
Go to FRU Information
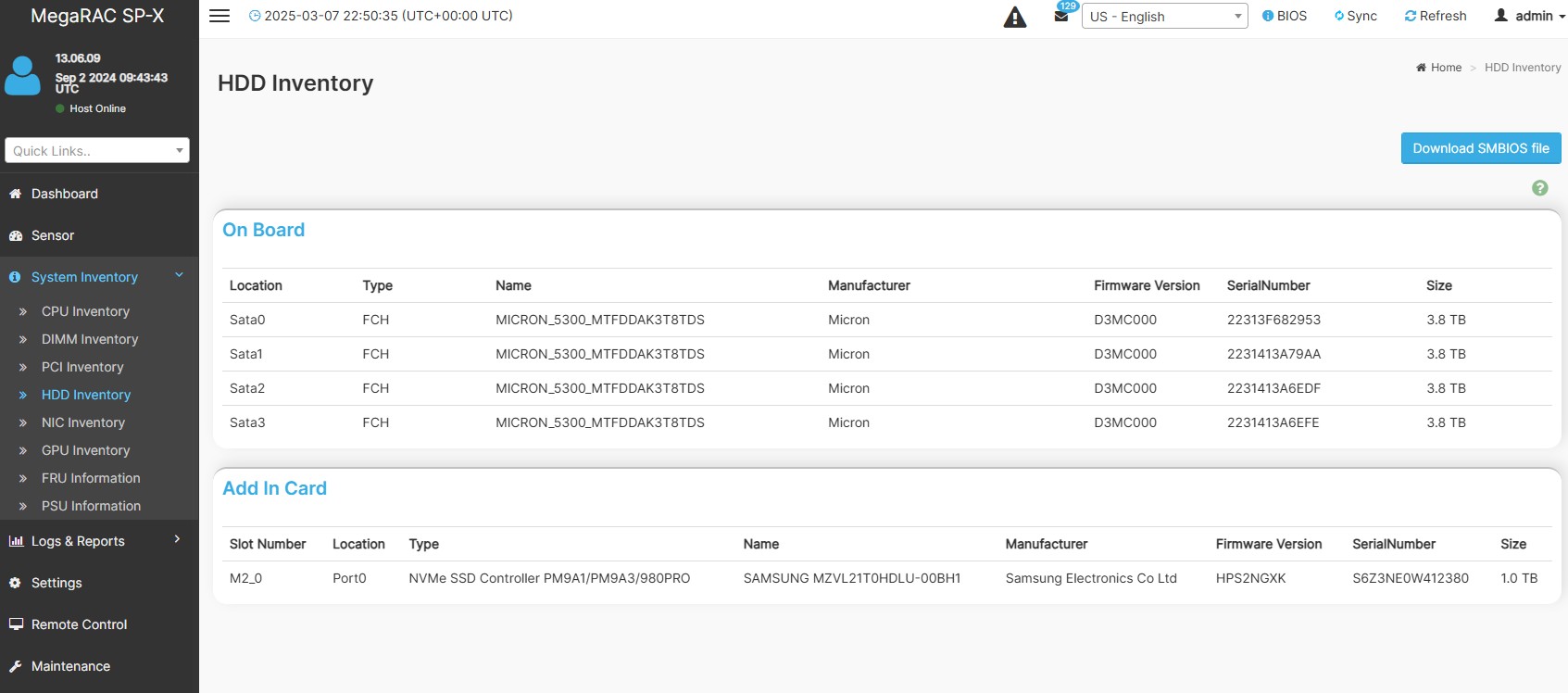pos(91,478)
